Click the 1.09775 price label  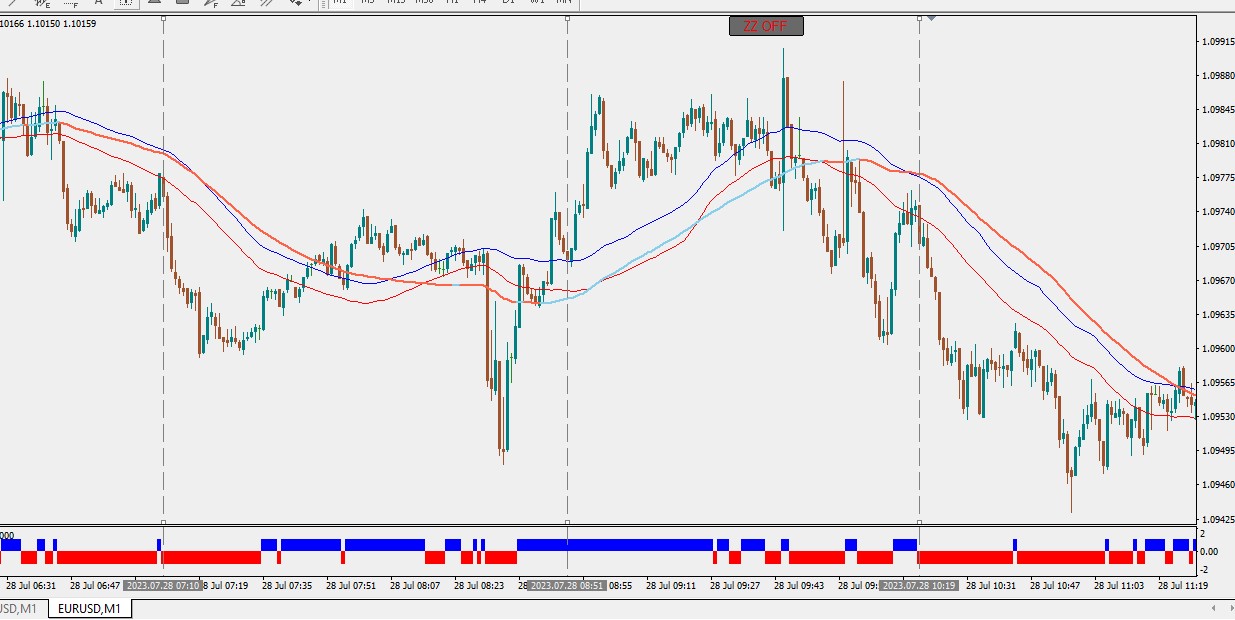pyautogui.click(x=1216, y=178)
